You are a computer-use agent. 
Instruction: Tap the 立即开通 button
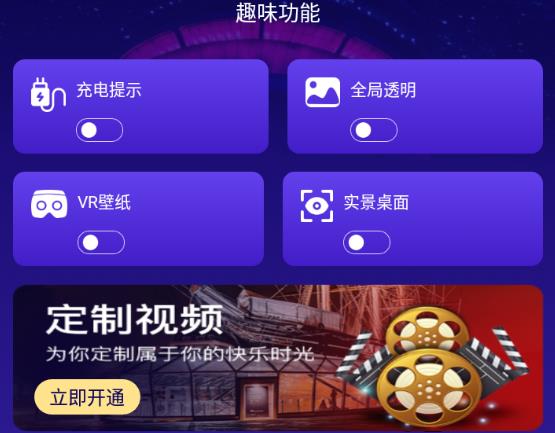87,397
